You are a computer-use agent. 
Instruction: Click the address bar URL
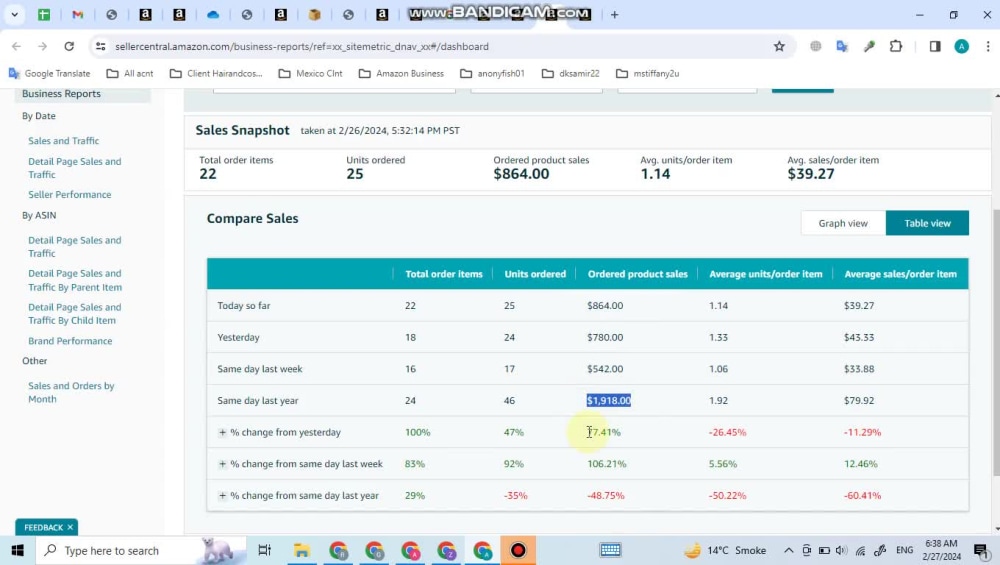coord(302,47)
